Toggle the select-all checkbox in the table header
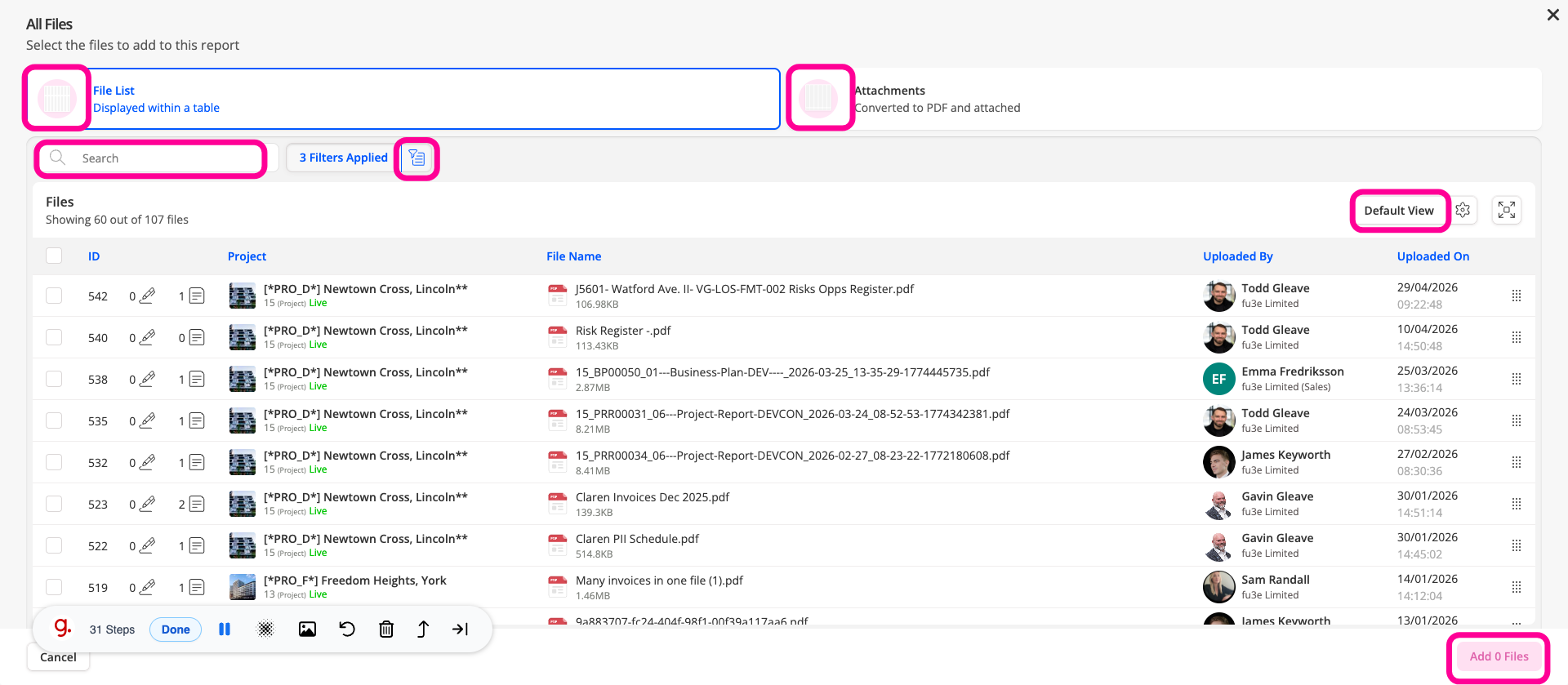 [54, 256]
